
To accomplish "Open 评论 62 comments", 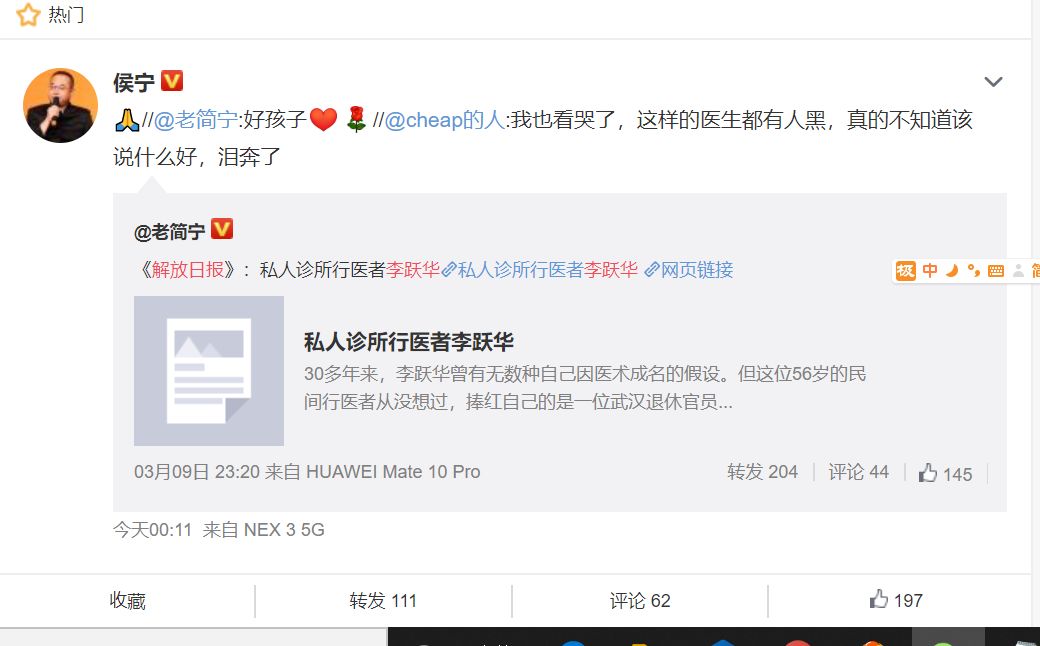I will (640, 601).
